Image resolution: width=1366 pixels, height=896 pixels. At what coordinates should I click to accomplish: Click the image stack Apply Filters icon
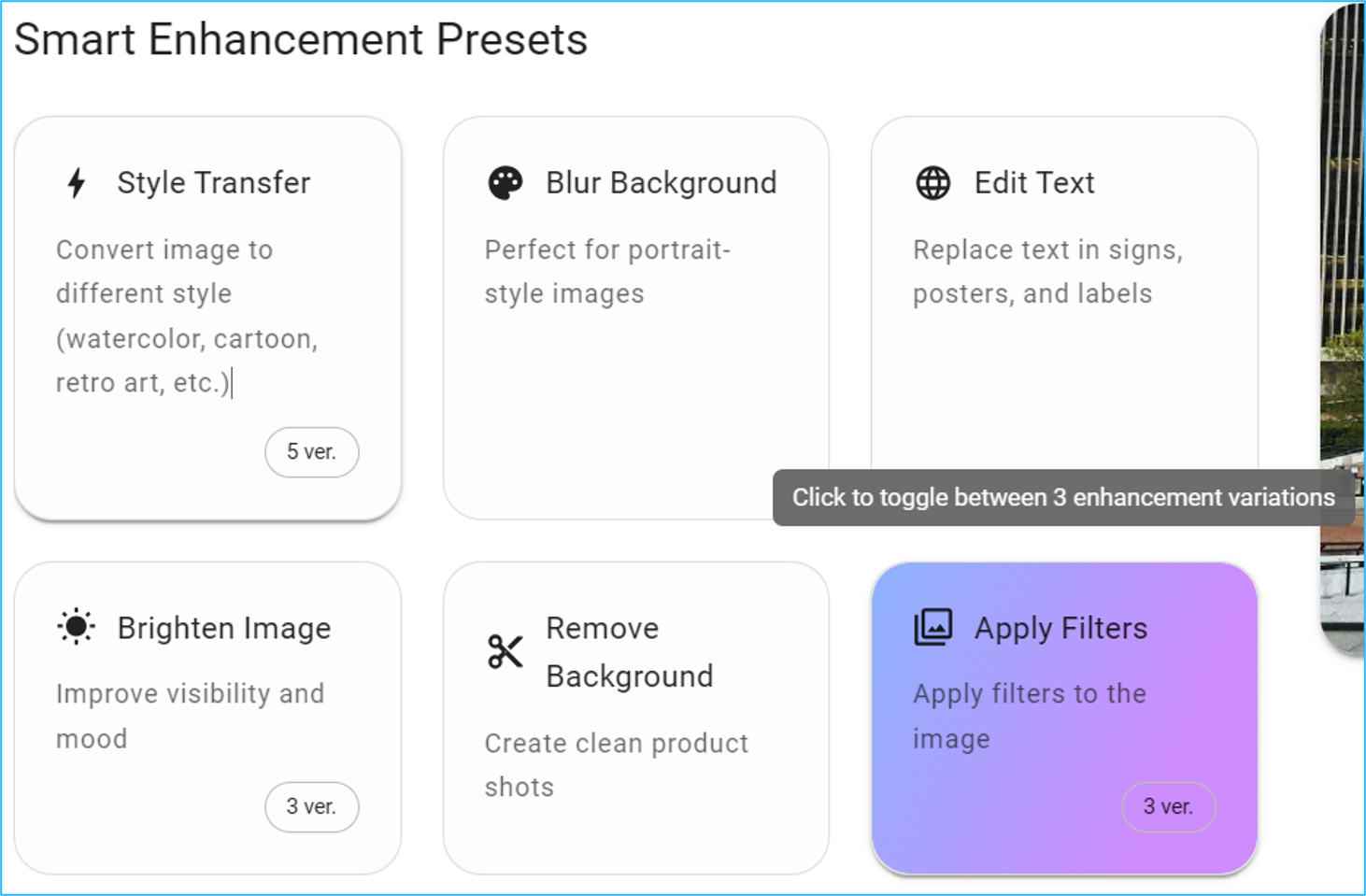pyautogui.click(x=933, y=627)
